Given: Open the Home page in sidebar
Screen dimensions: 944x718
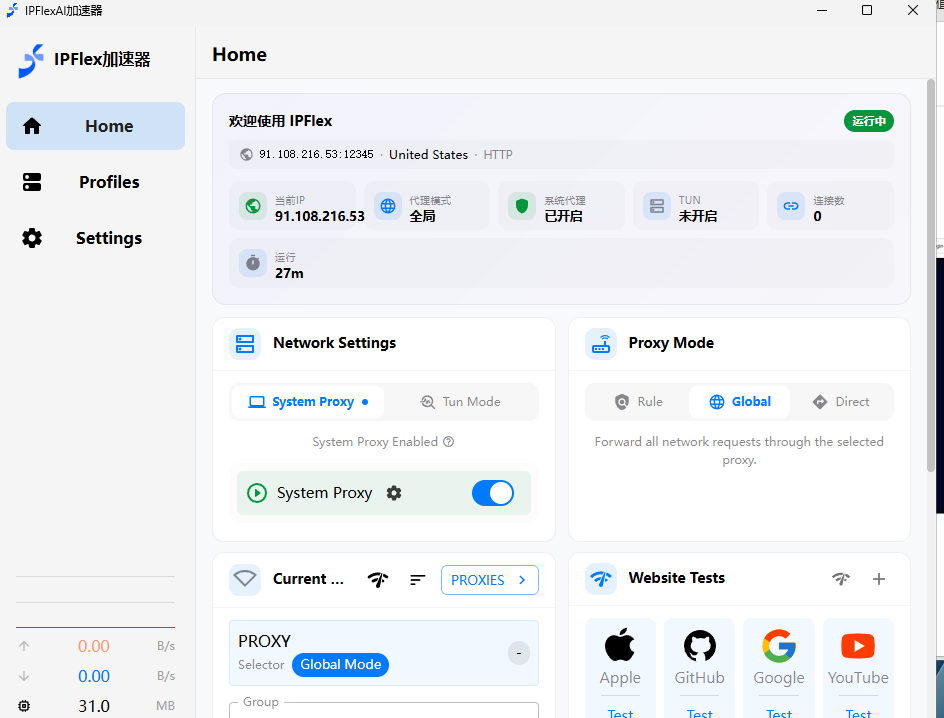Looking at the screenshot, I should click(95, 126).
